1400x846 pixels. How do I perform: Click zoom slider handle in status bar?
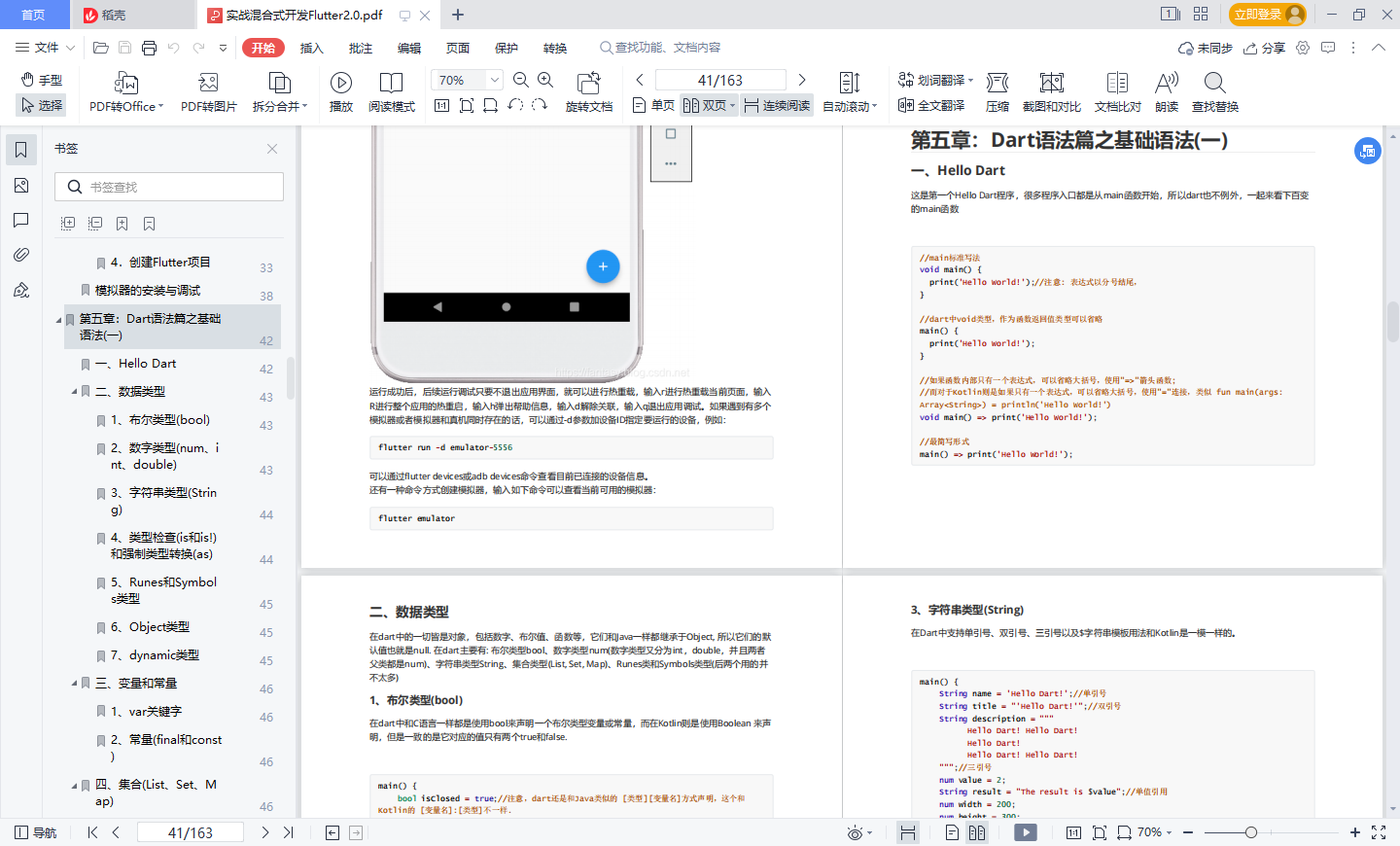tap(1251, 832)
